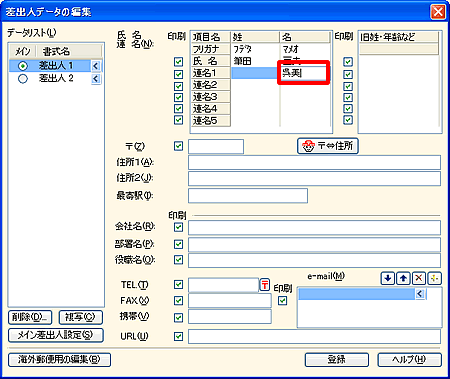Image resolution: width=450 pixels, height=379 pixels.
Task: Click the red postal mark icon next to TEL field
Action: pos(265,285)
